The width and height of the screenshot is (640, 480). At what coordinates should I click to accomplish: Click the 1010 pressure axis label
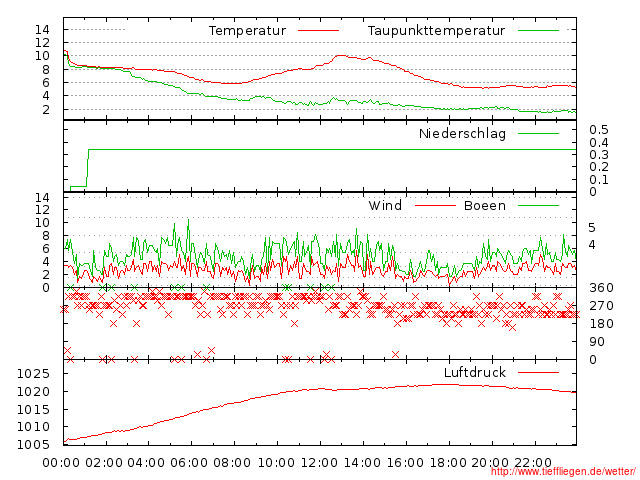[x=33, y=427]
